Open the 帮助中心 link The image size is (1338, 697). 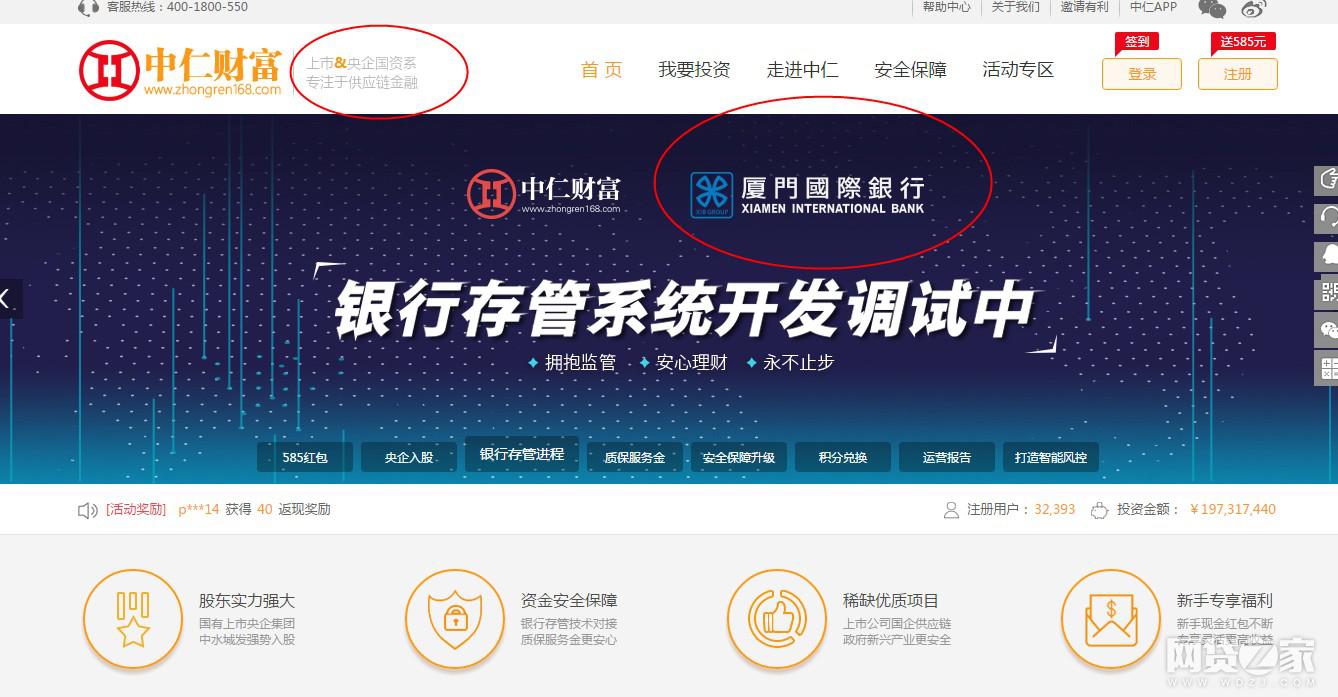click(946, 7)
